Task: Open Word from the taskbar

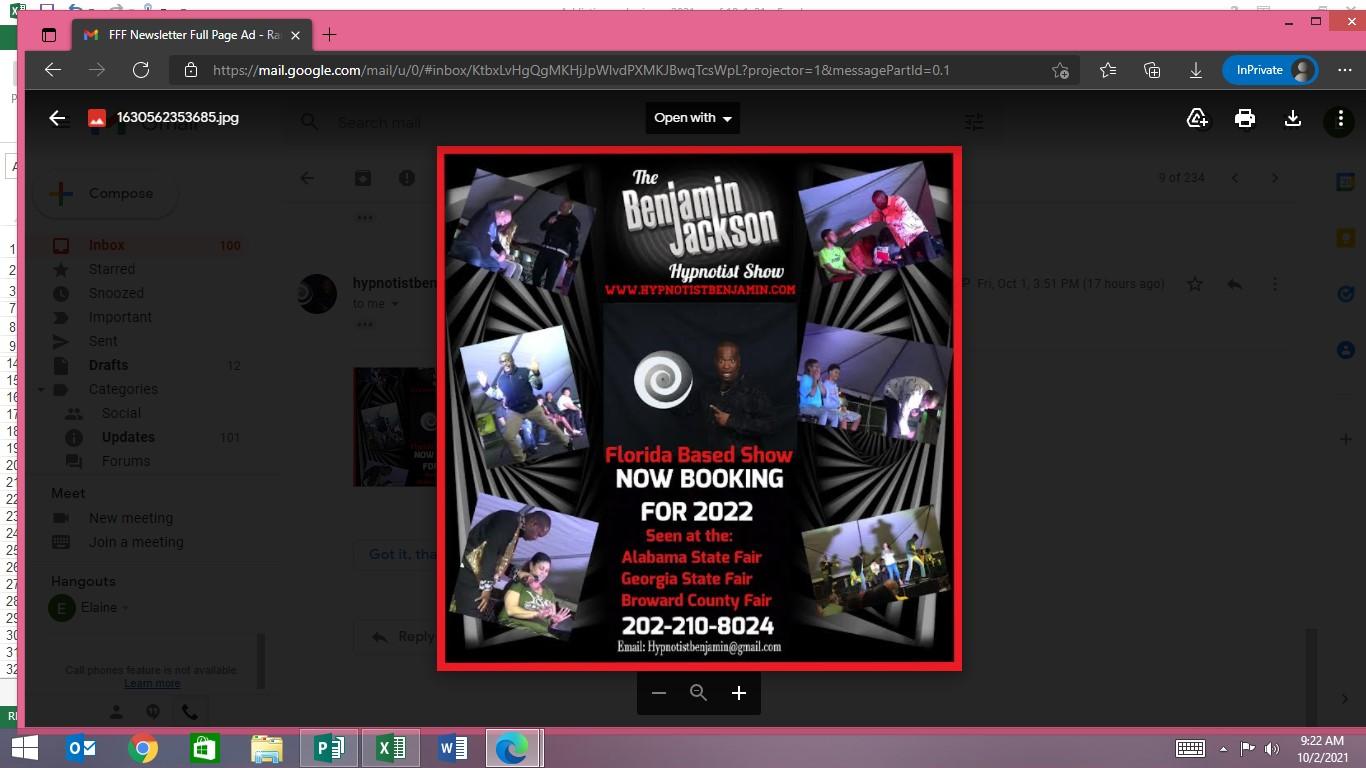Action: pos(452,748)
